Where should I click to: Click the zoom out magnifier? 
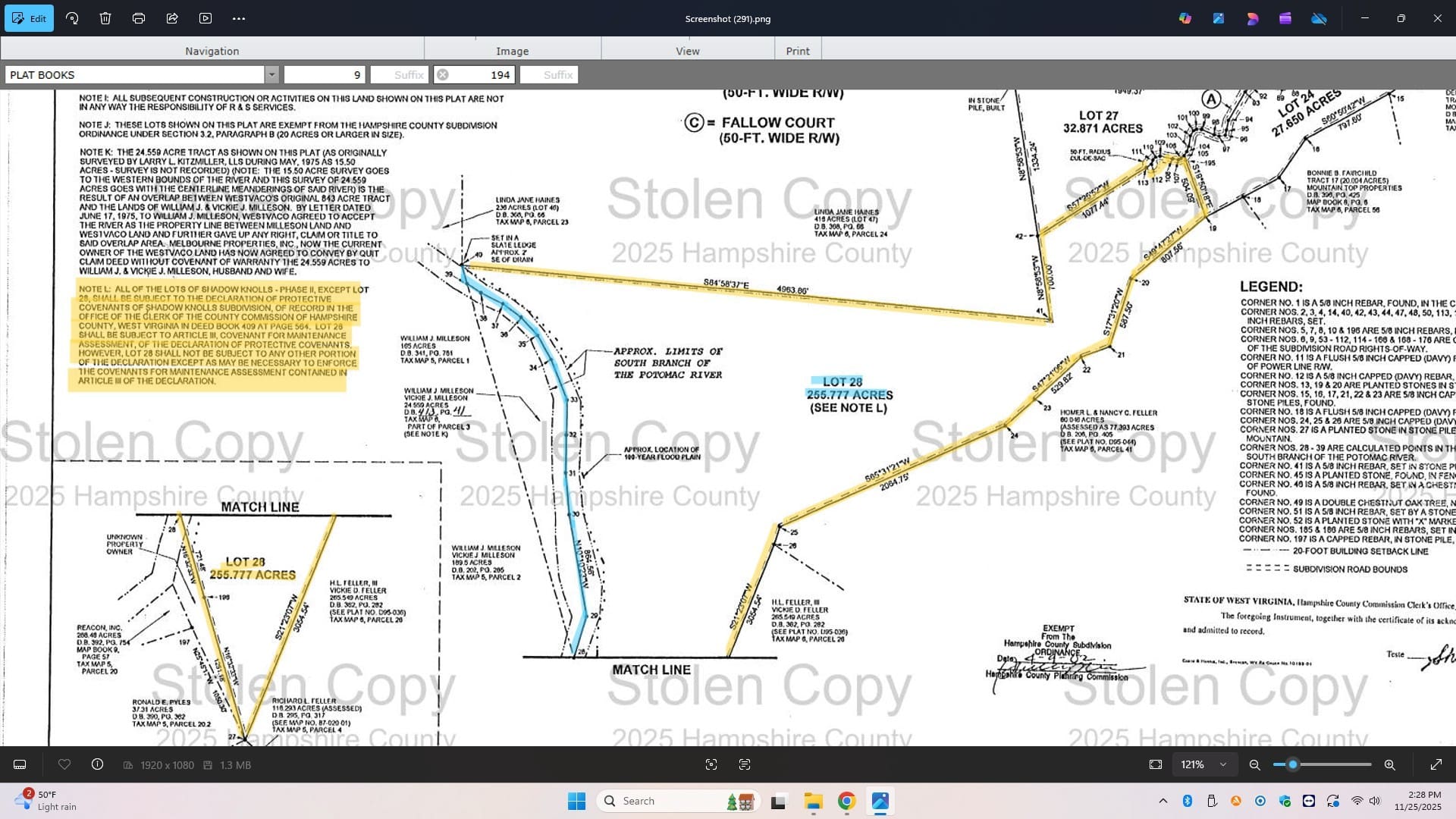[x=1255, y=764]
